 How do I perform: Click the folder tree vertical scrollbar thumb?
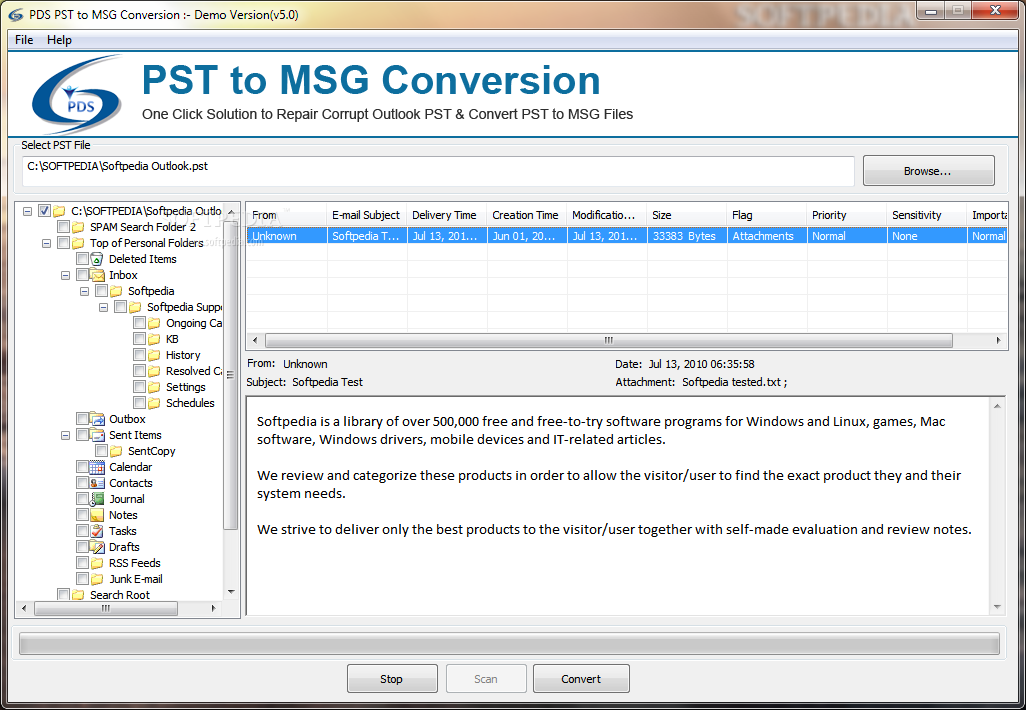(230, 374)
